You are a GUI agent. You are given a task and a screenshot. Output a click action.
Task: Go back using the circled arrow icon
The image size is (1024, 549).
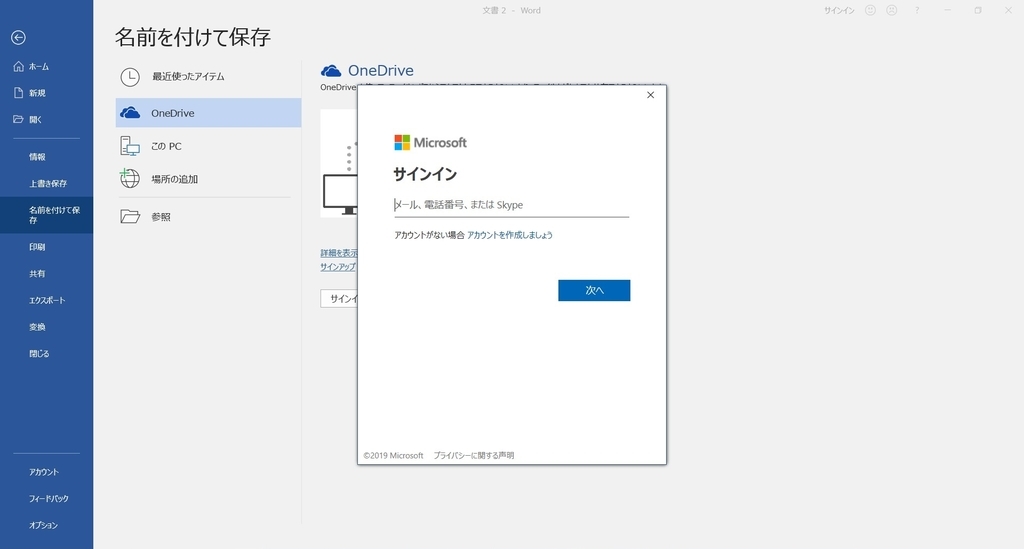point(18,38)
